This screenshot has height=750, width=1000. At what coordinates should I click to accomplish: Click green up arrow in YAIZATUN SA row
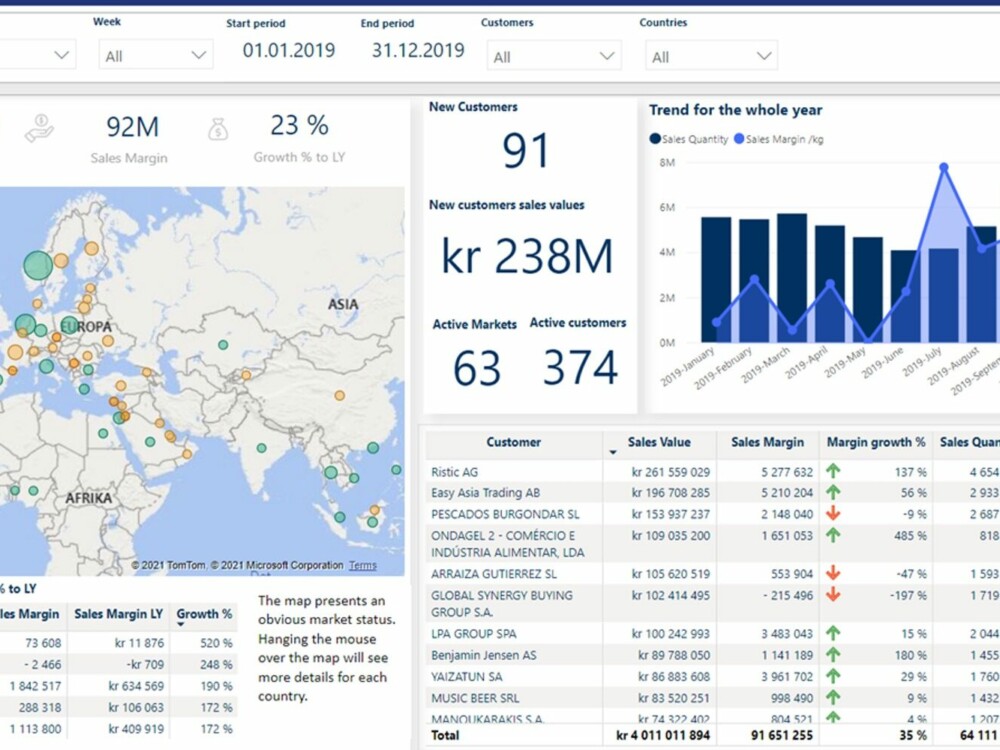point(833,676)
